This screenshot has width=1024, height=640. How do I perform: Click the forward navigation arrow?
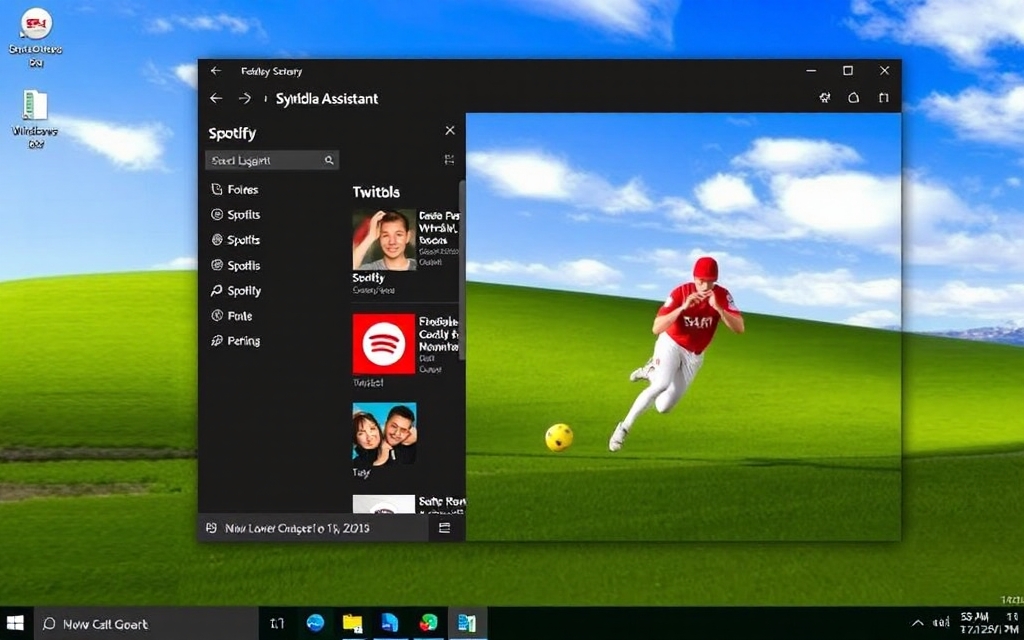tap(245, 99)
